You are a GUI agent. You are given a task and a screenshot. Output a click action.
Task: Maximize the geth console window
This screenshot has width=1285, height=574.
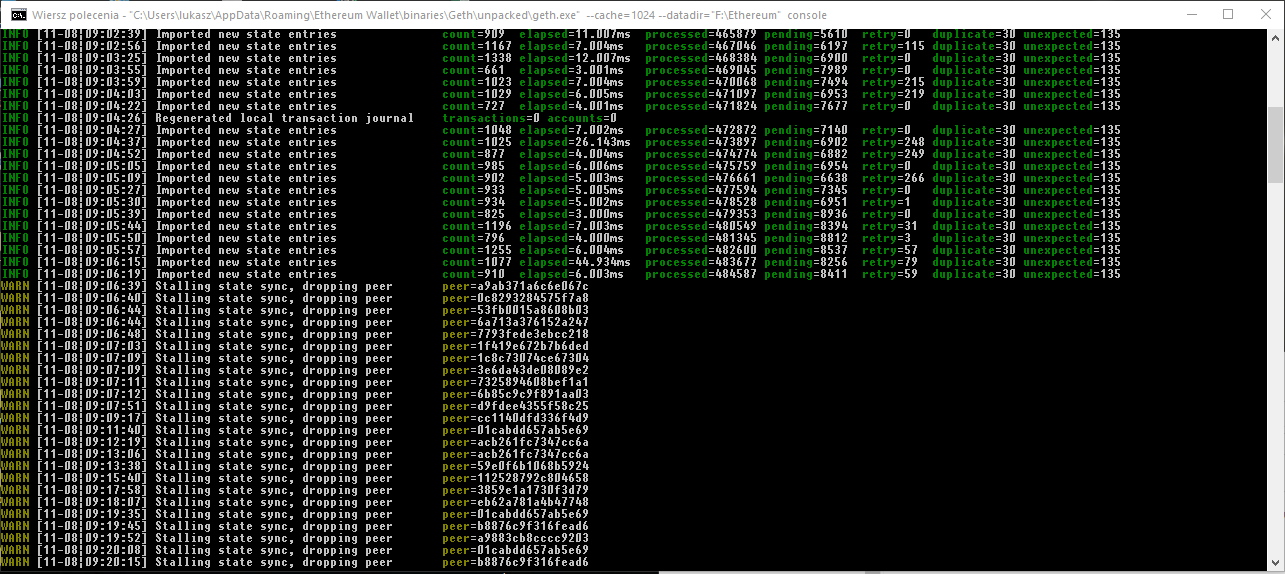click(x=1228, y=14)
